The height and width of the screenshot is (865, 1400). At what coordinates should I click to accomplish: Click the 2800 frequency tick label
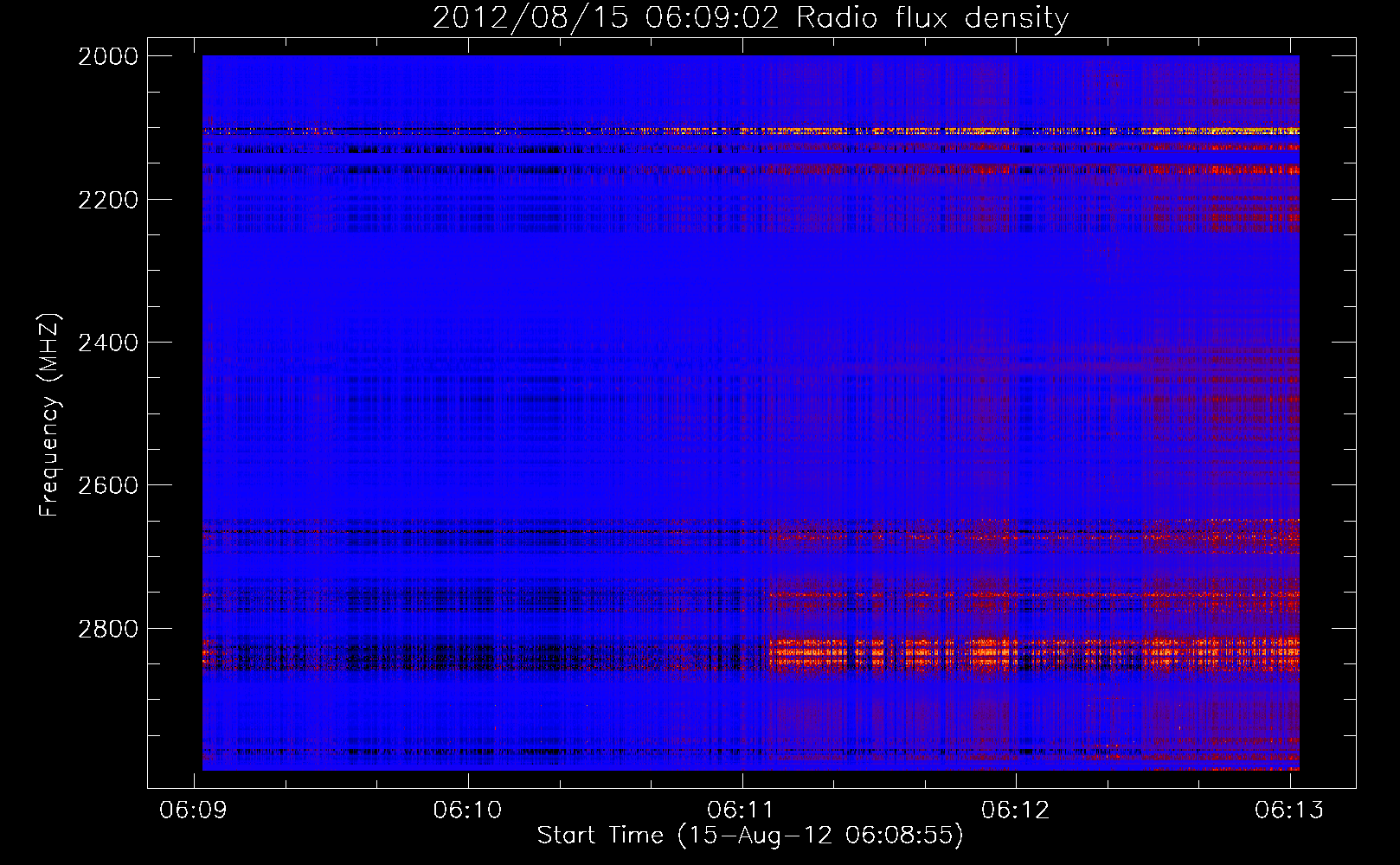108,629
